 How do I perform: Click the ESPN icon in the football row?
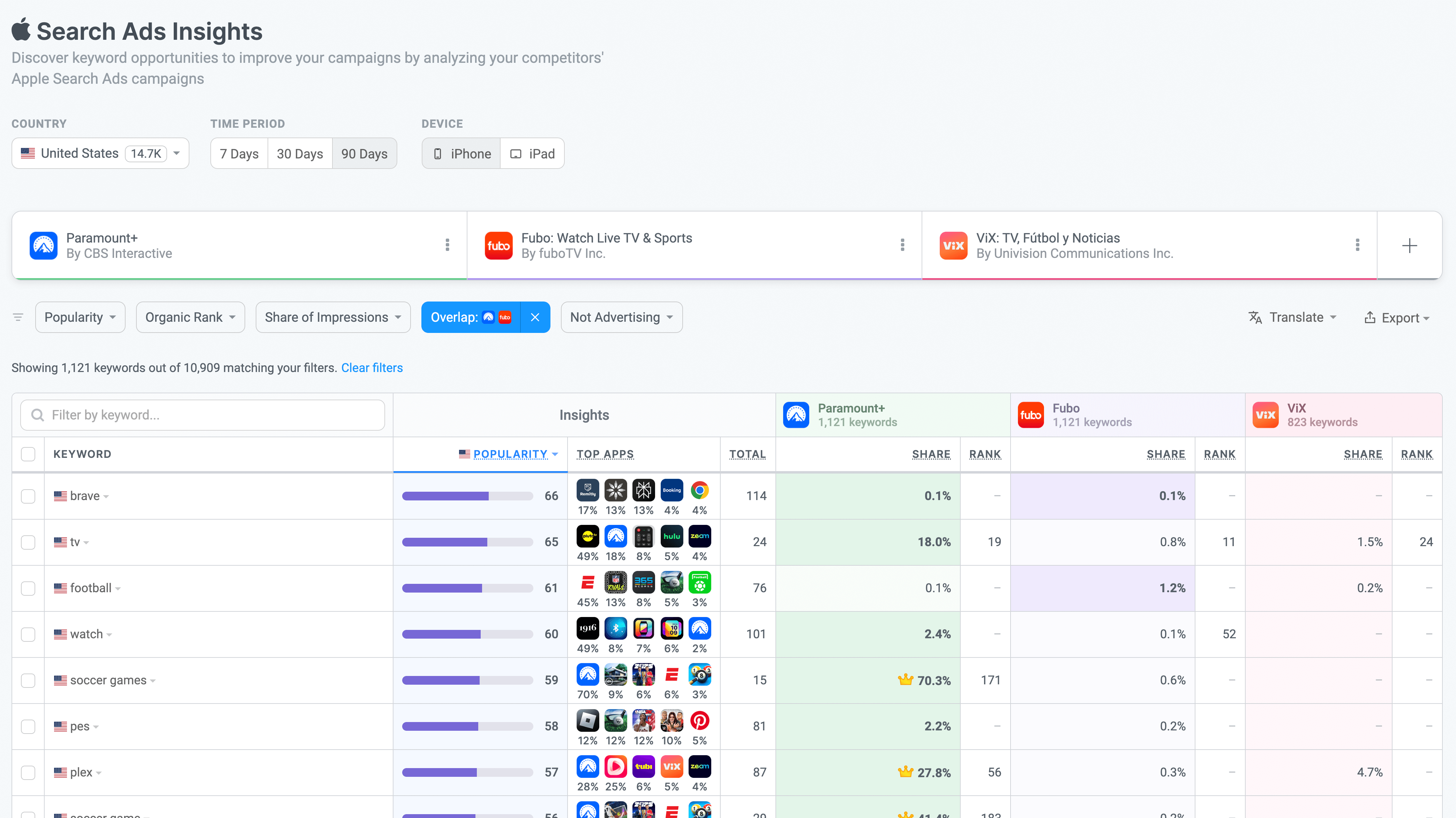pos(587,583)
